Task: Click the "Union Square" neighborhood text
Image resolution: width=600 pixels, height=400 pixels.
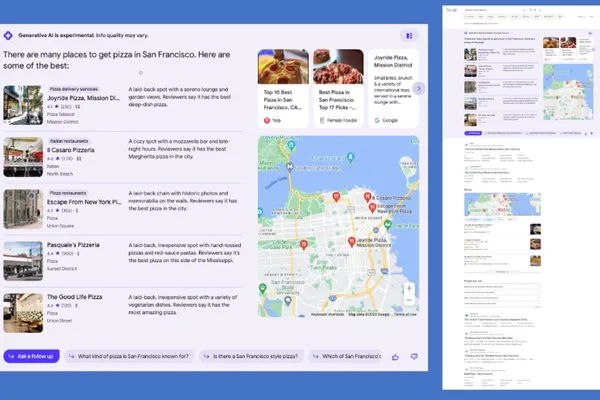Action: (x=60, y=226)
